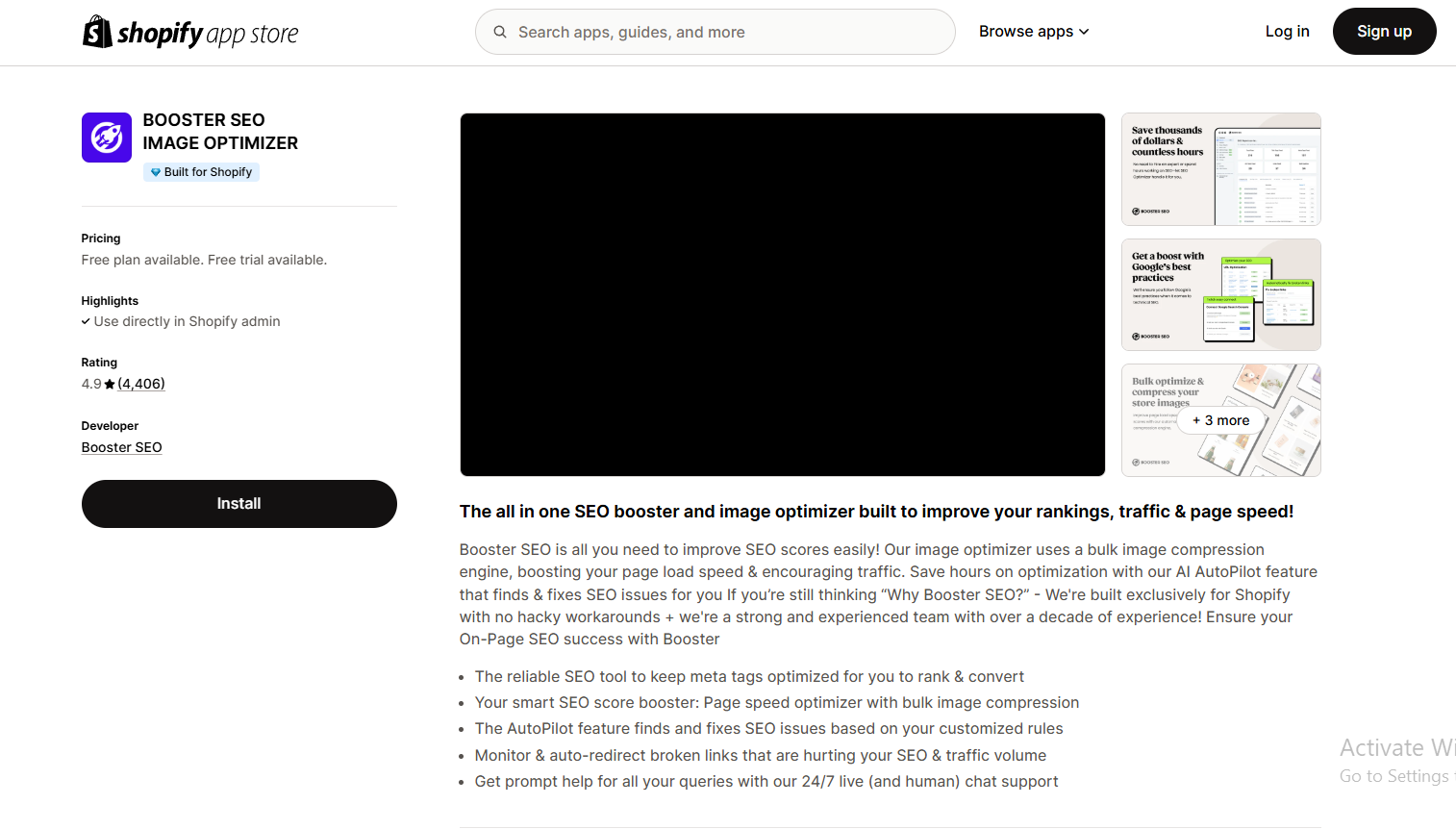The width and height of the screenshot is (1456, 829).
Task: Click the Sign up button
Action: pos(1384,32)
